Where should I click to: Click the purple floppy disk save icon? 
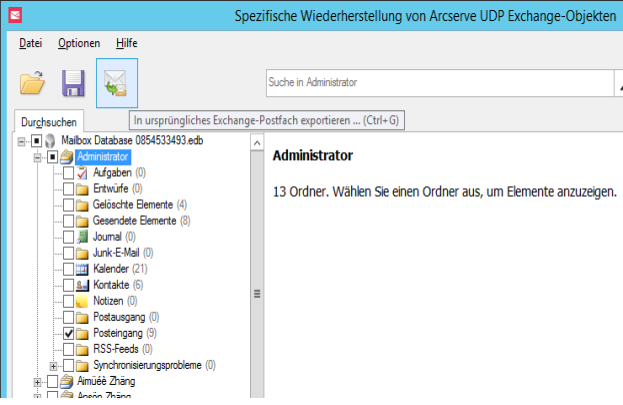[73, 83]
